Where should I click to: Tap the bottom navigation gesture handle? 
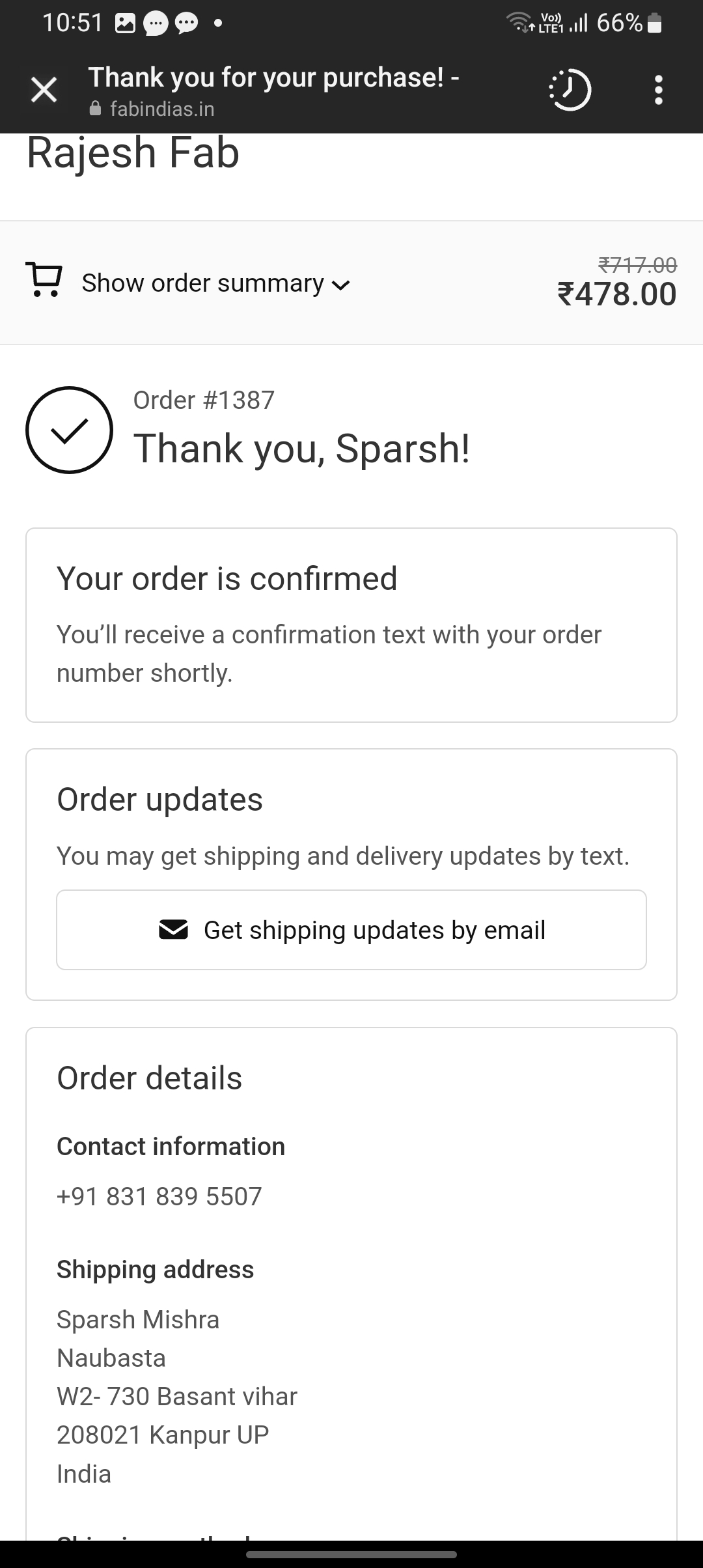pyautogui.click(x=351, y=1554)
